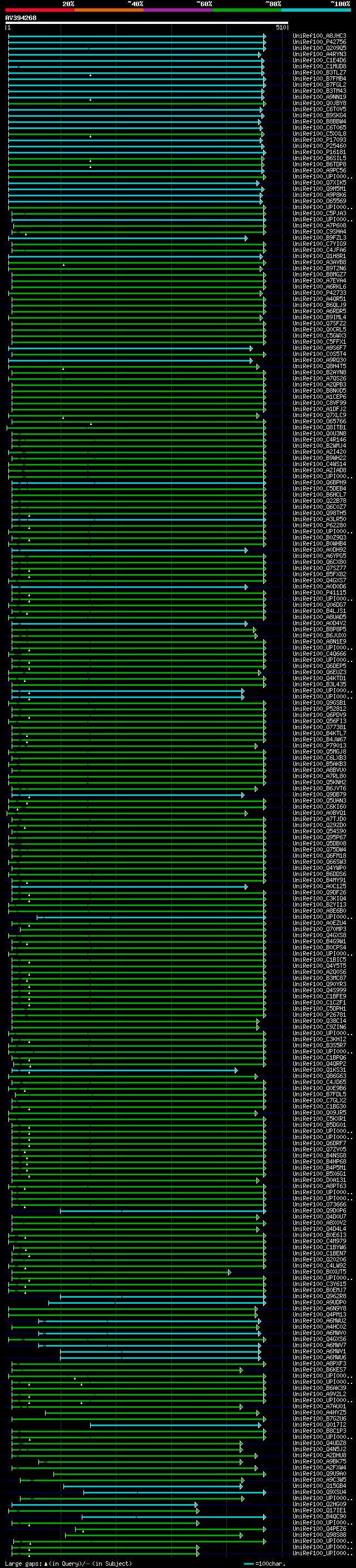Click the cyan ~100% legend color segment
Screen dimensions: 356x1568
pyautogui.click(x=316, y=10)
